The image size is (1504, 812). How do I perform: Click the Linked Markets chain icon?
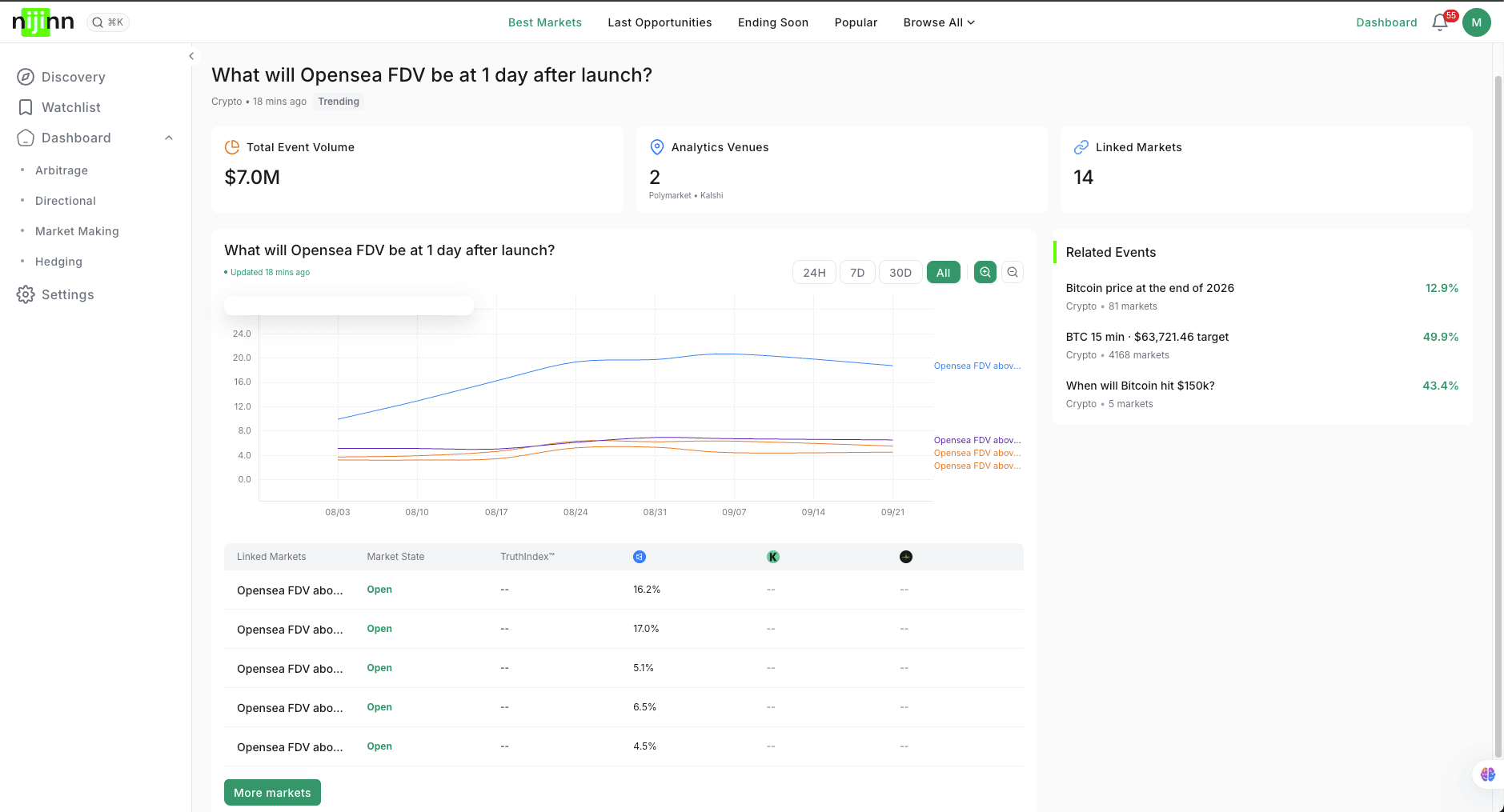tap(1081, 147)
